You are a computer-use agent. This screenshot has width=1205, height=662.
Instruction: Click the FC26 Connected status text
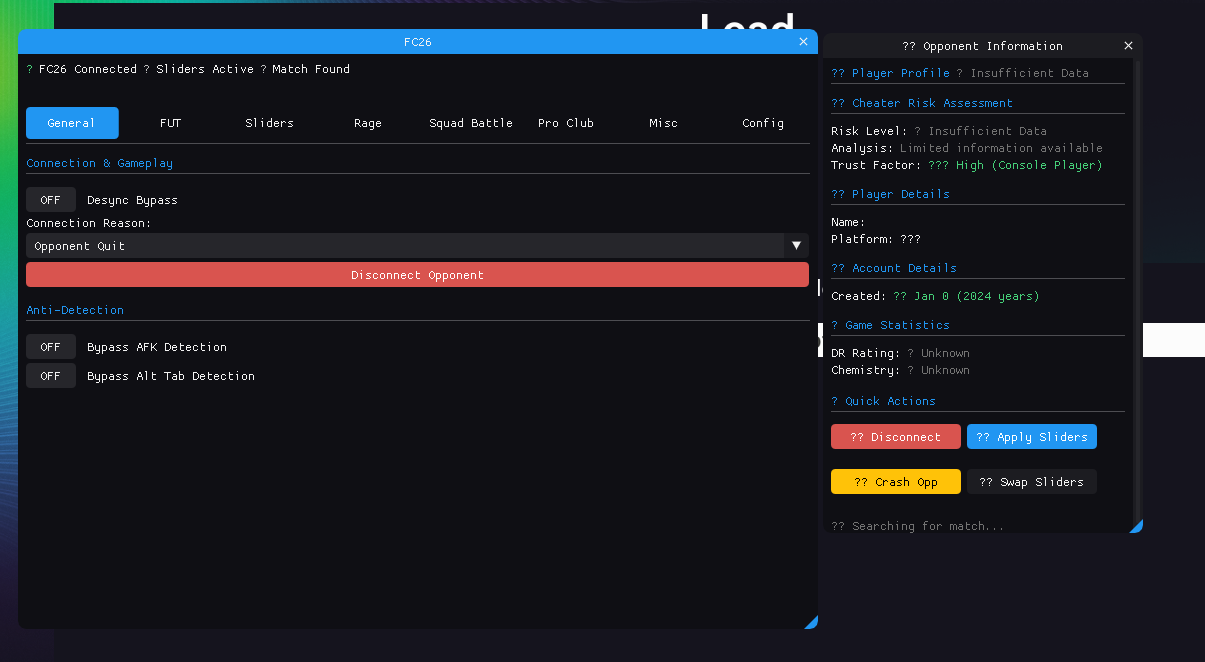[88, 69]
